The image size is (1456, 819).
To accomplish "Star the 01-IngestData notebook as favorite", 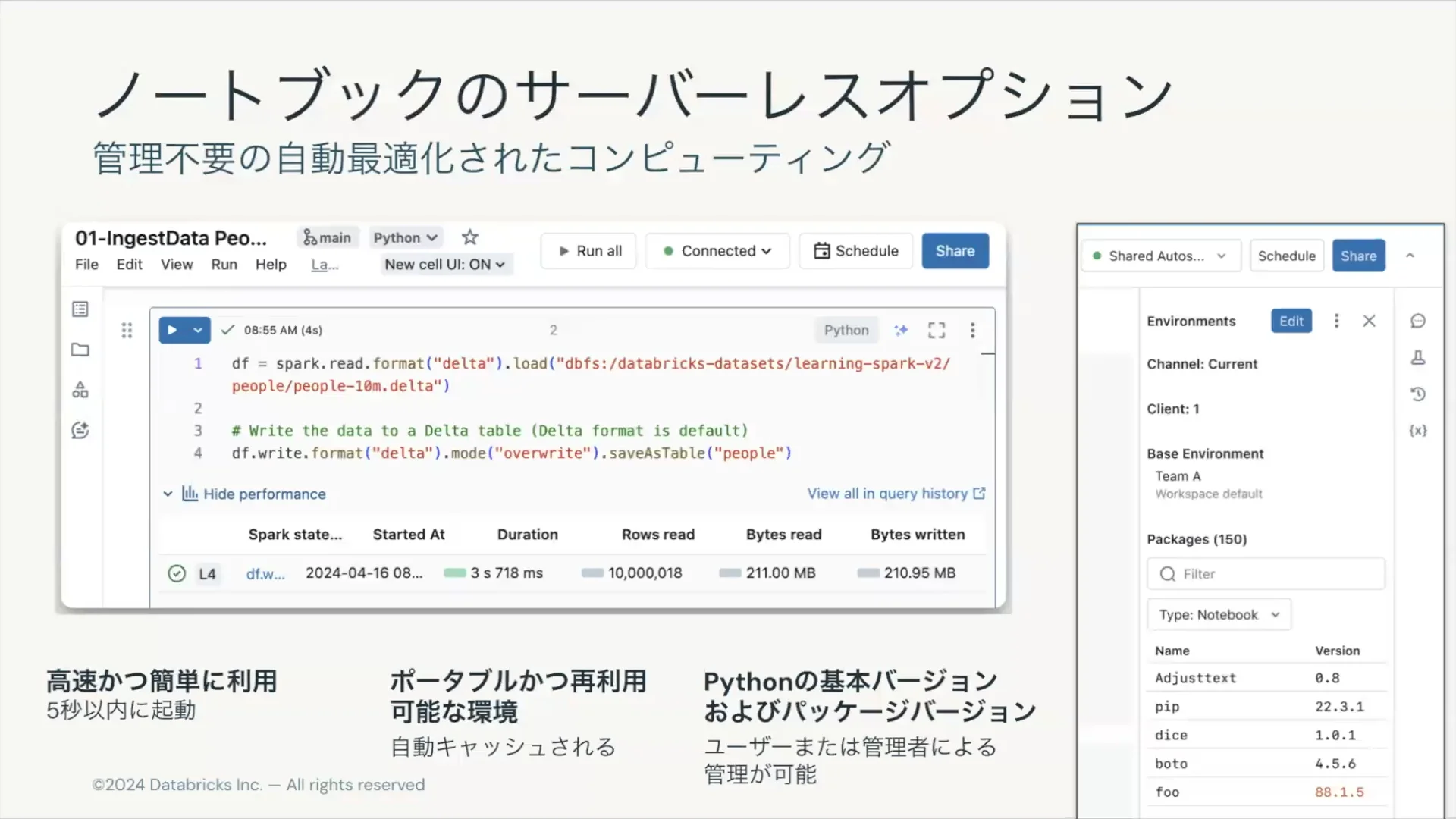I will (469, 237).
